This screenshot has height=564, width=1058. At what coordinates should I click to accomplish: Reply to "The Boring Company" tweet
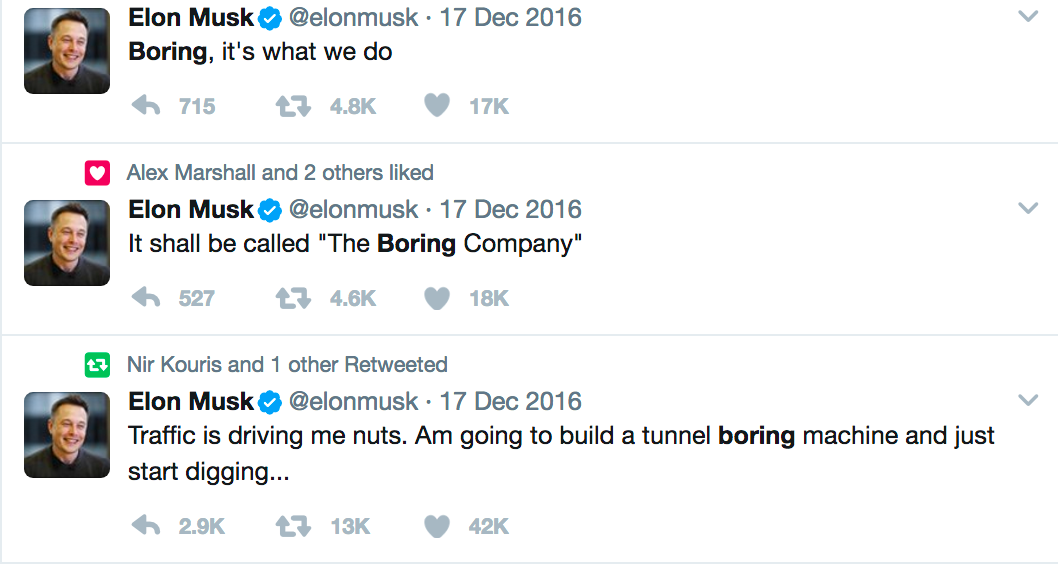pyautogui.click(x=147, y=298)
